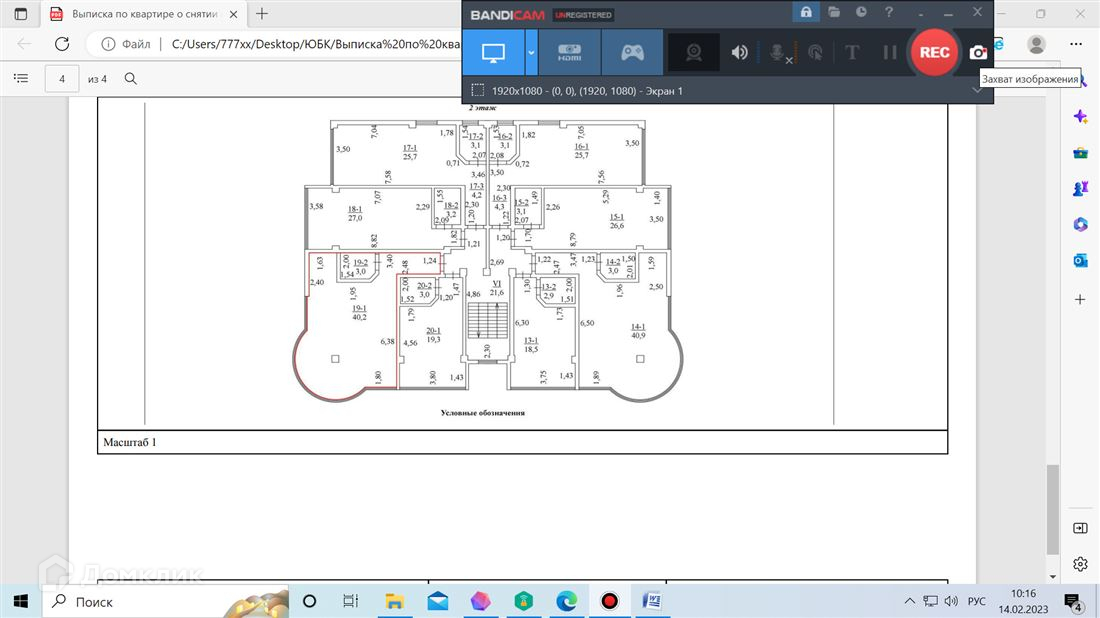The width and height of the screenshot is (1100, 618).
Task: Open Edge profile avatar
Action: point(1036,44)
